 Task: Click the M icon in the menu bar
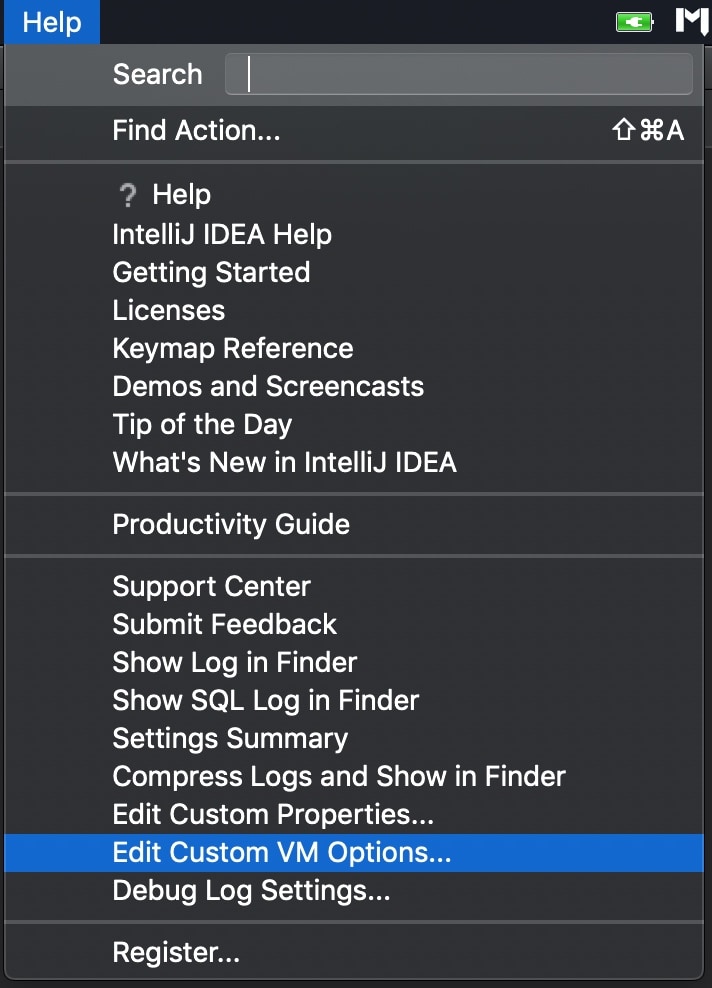(692, 21)
